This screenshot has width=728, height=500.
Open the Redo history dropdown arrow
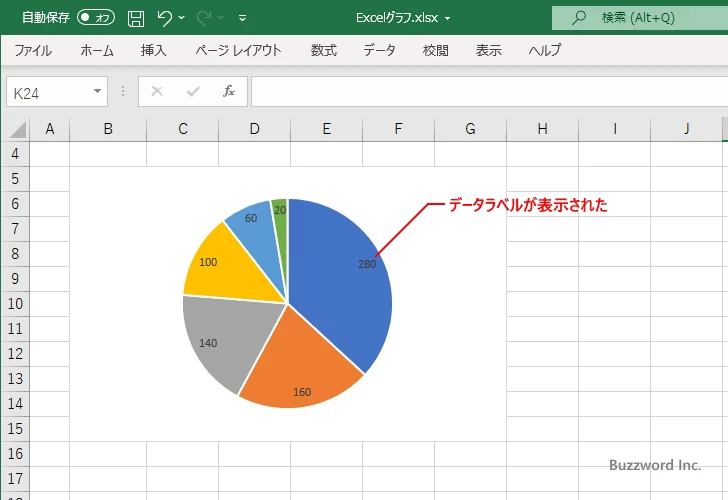(221, 18)
